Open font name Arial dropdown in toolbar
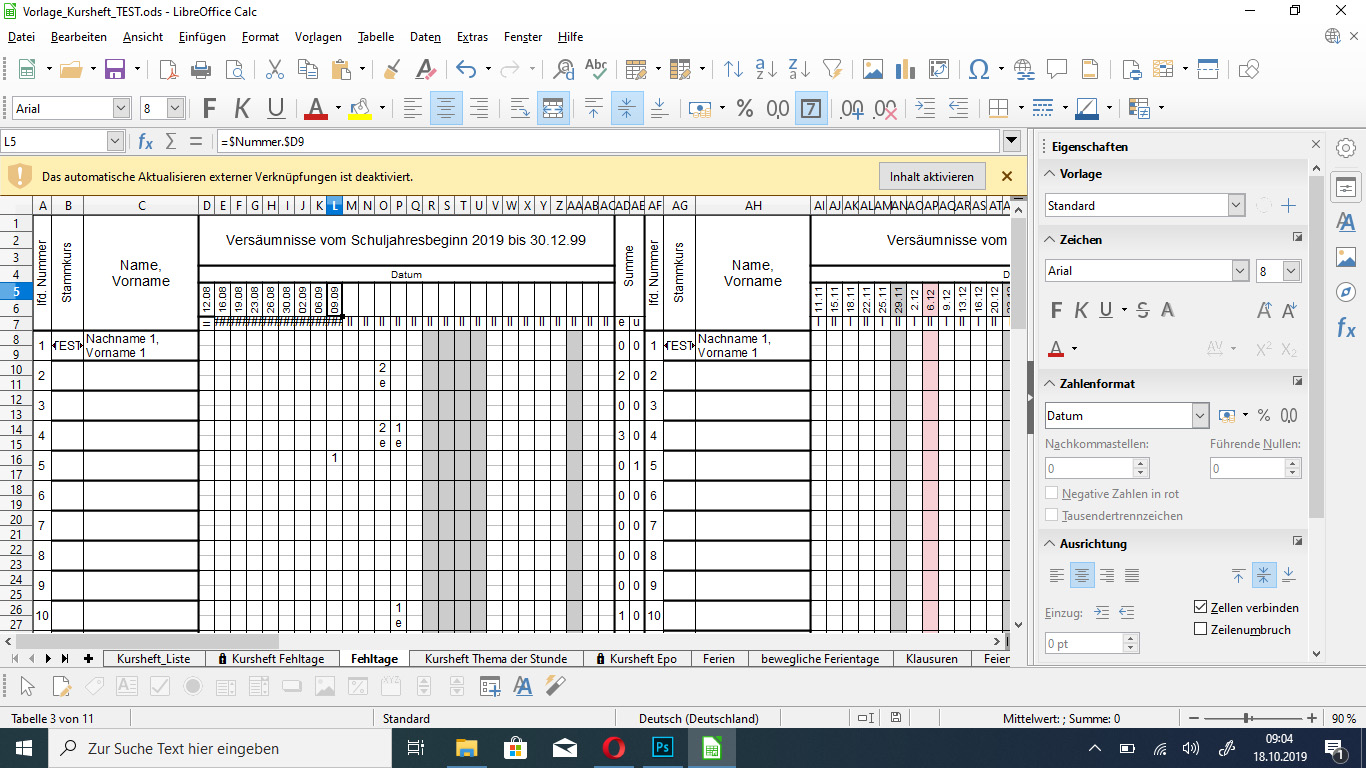The width and height of the screenshot is (1366, 768). (x=122, y=108)
